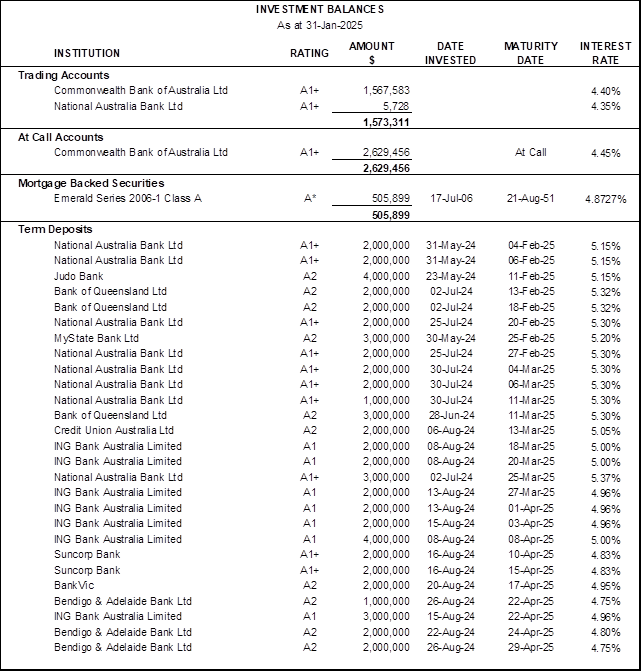Click the maturity date 21-Aug-51
Screen dimensions: 642x672
click(x=531, y=198)
